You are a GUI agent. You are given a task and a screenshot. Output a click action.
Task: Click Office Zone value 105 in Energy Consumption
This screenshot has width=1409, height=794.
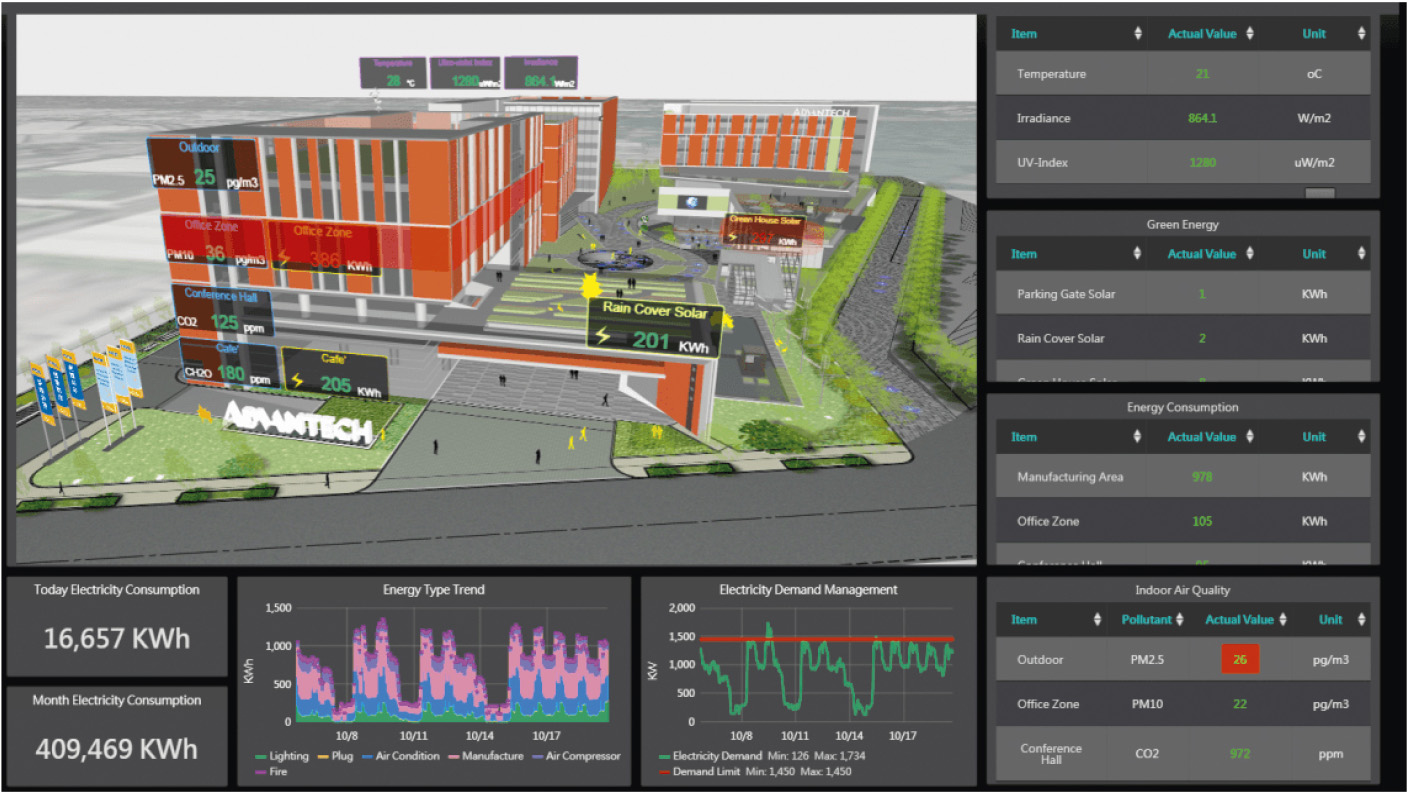1202,521
